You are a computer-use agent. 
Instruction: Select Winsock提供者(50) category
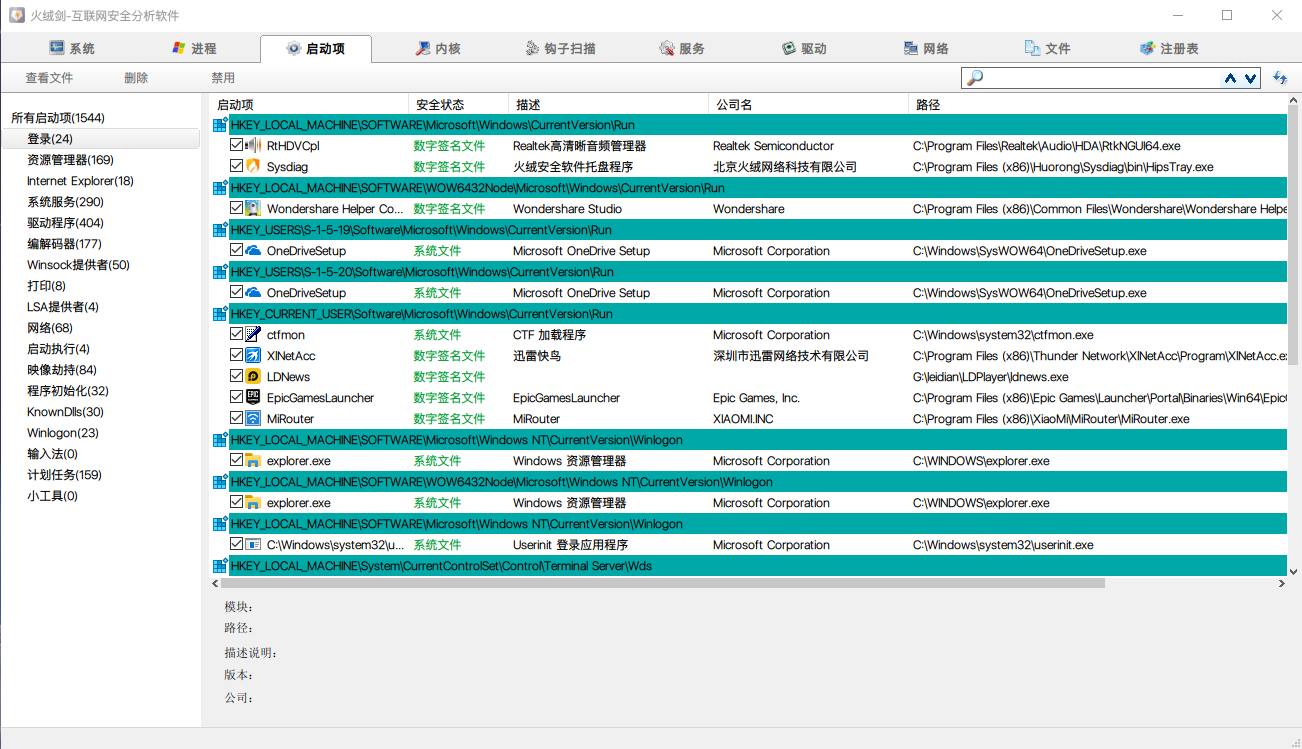pos(78,265)
